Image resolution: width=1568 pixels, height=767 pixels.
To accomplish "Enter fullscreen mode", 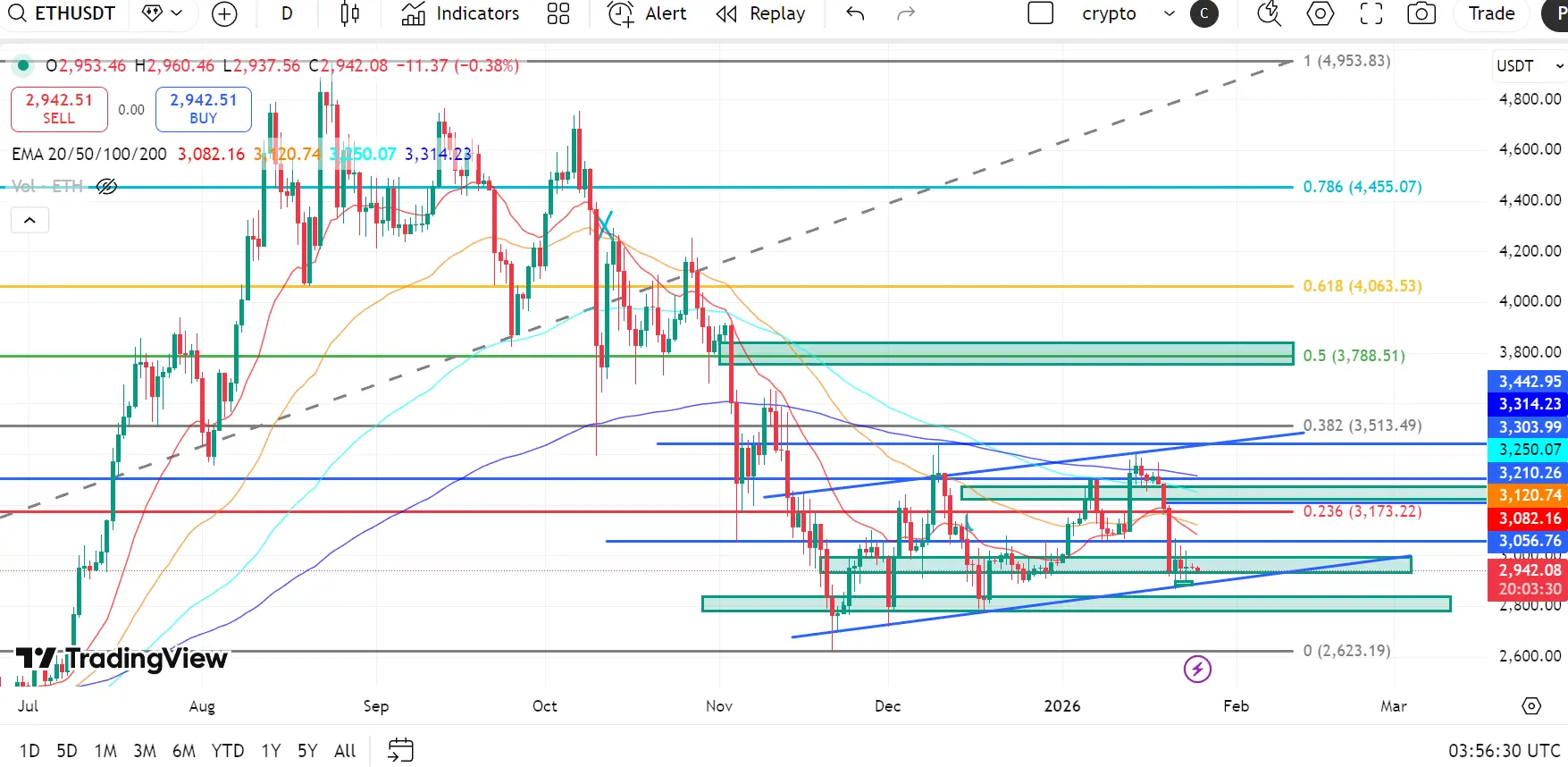I will pyautogui.click(x=1371, y=13).
